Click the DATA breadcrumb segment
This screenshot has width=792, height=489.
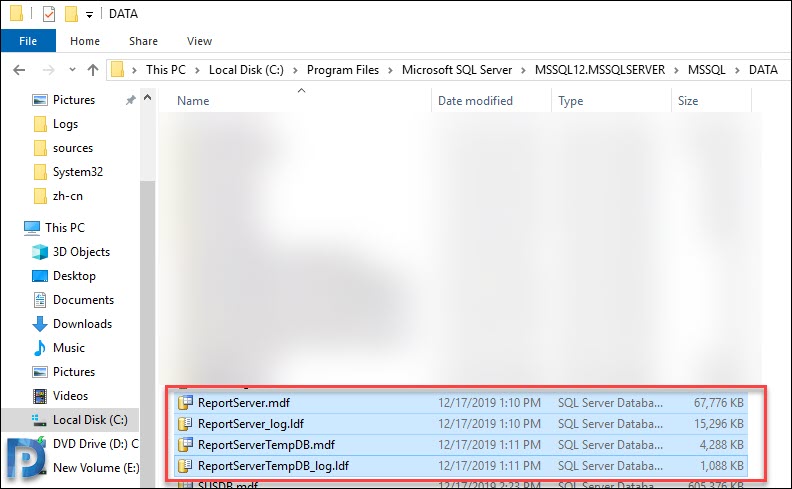click(x=763, y=70)
